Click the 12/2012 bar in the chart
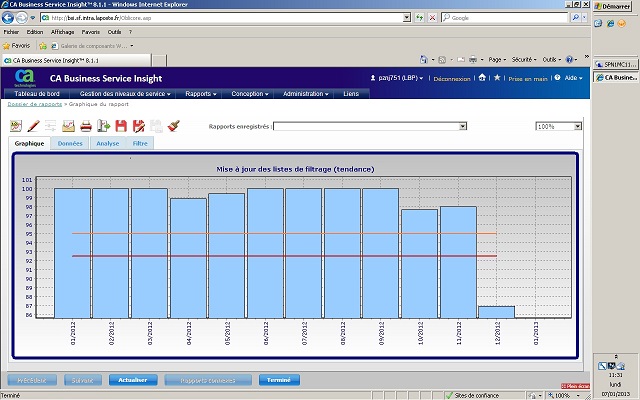This screenshot has height=400, width=640. point(496,312)
